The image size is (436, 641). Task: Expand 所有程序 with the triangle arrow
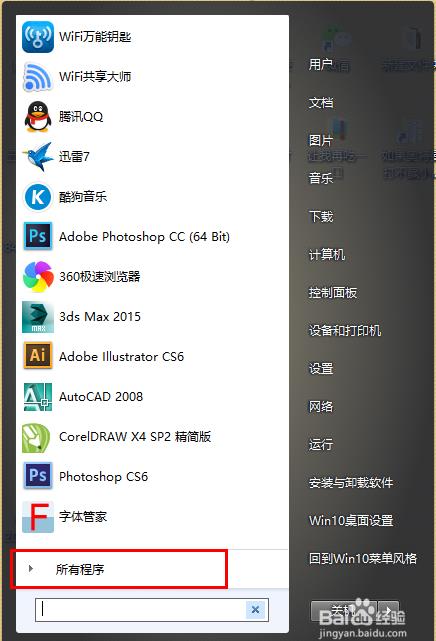pos(31,569)
